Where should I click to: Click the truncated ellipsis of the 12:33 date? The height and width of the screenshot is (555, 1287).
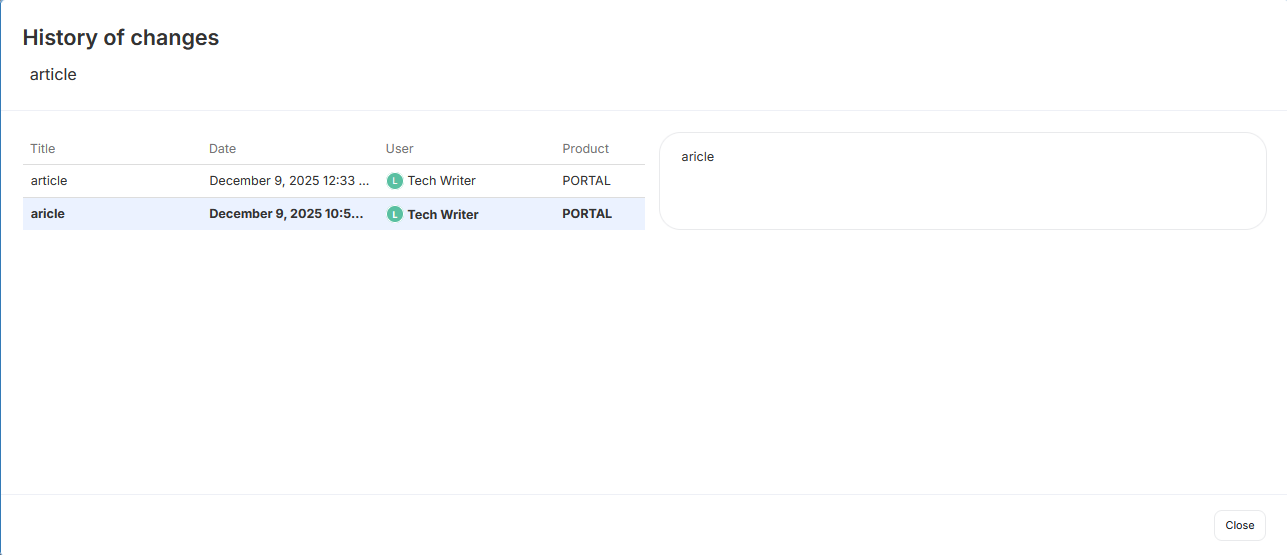pyautogui.click(x=364, y=182)
